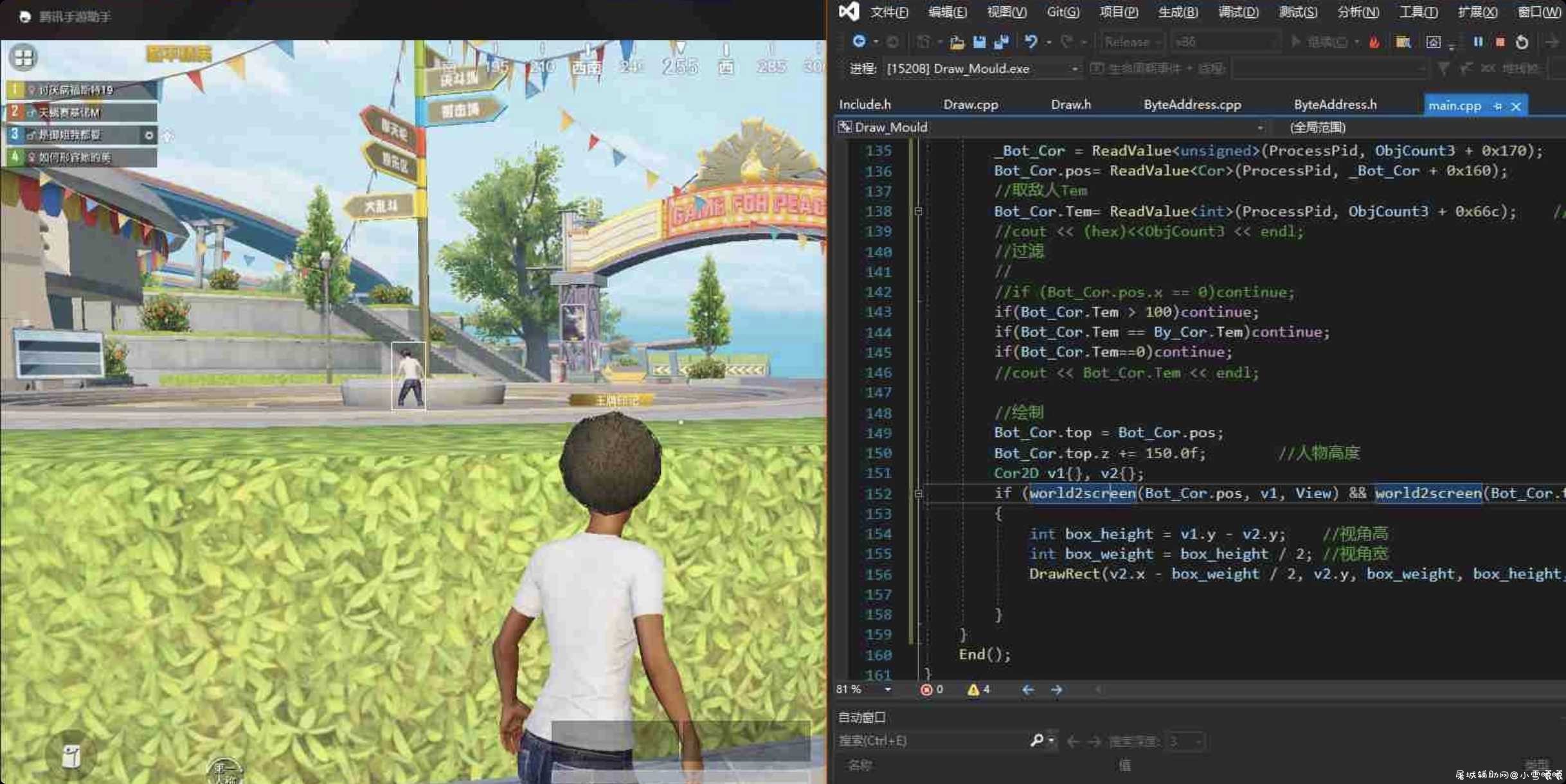Click the redo arrow icon
The image size is (1566, 784).
(x=1066, y=42)
